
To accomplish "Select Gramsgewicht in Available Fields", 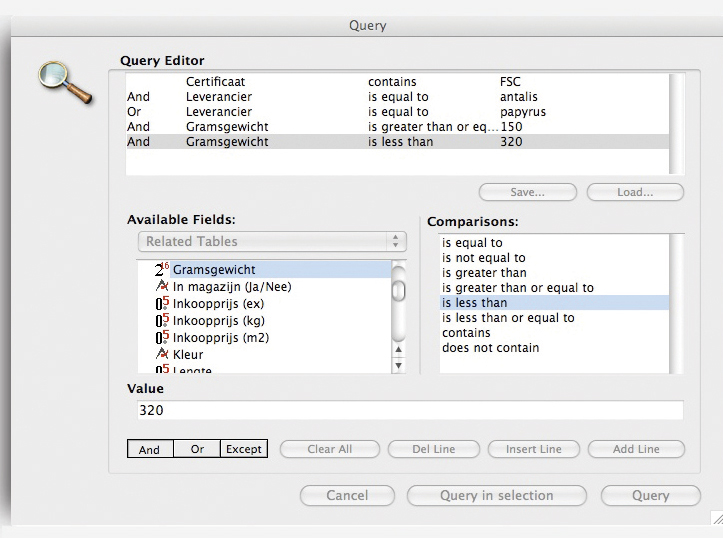I will tap(281, 269).
